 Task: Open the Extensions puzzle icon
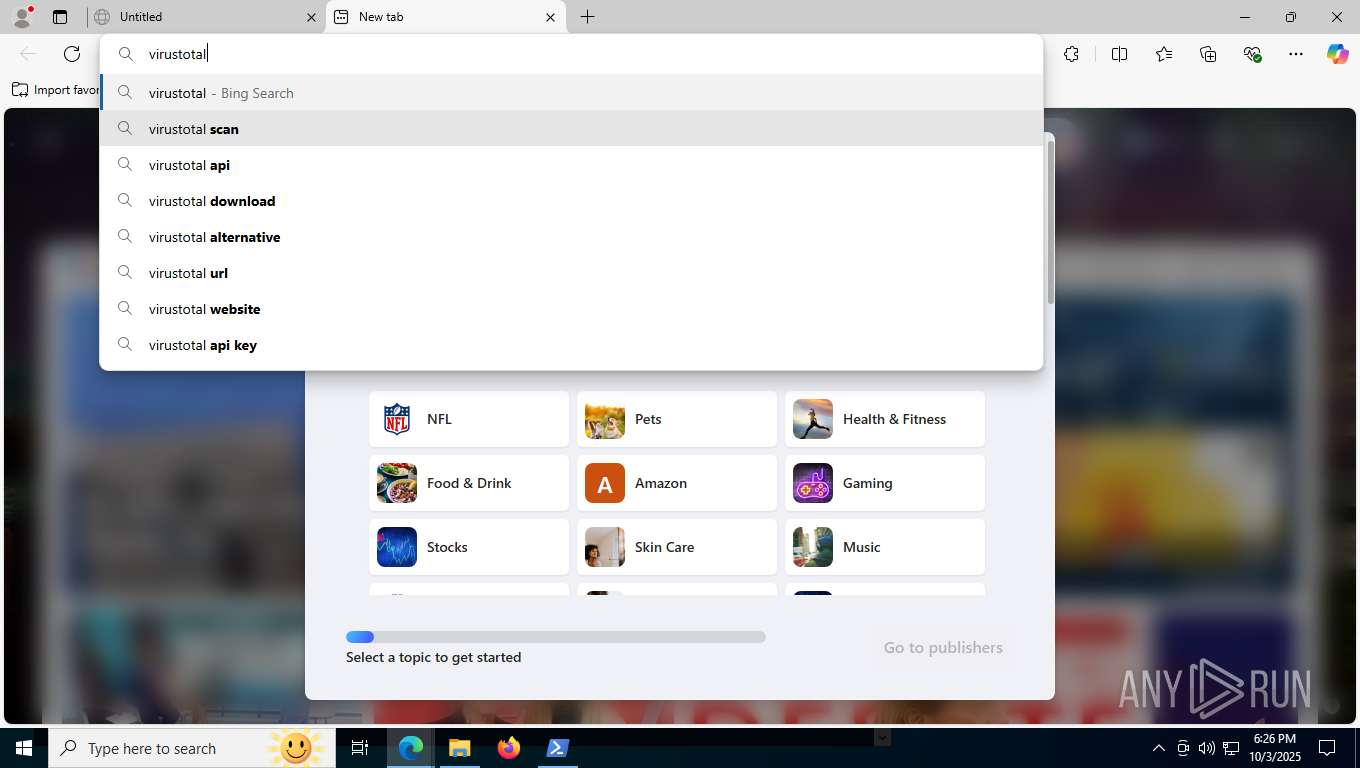(x=1071, y=54)
